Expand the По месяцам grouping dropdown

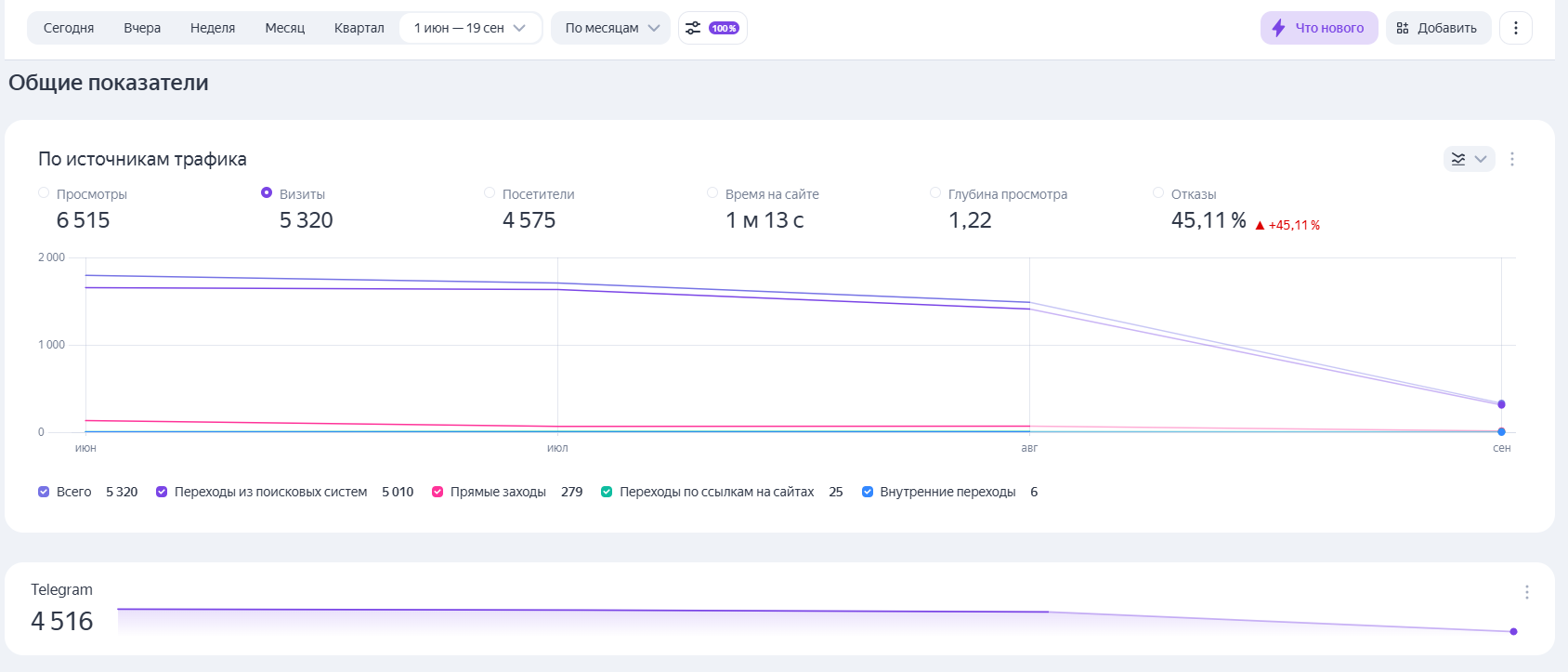(610, 28)
